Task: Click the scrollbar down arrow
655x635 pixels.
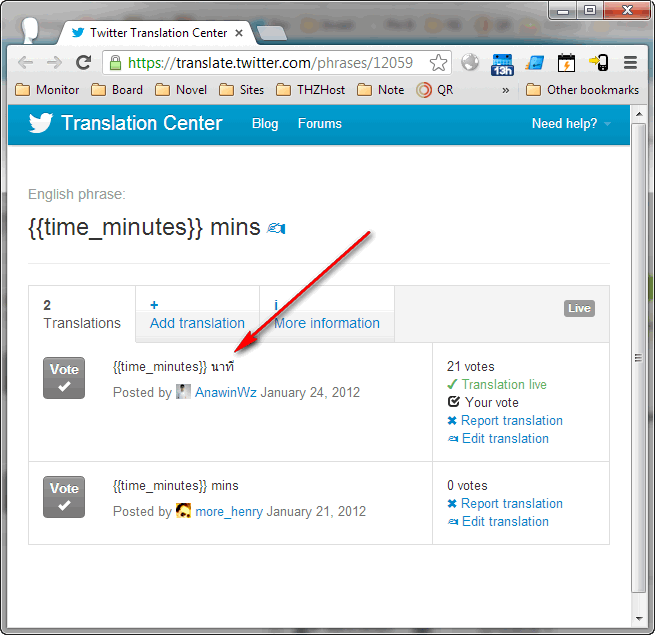Action: [639, 618]
